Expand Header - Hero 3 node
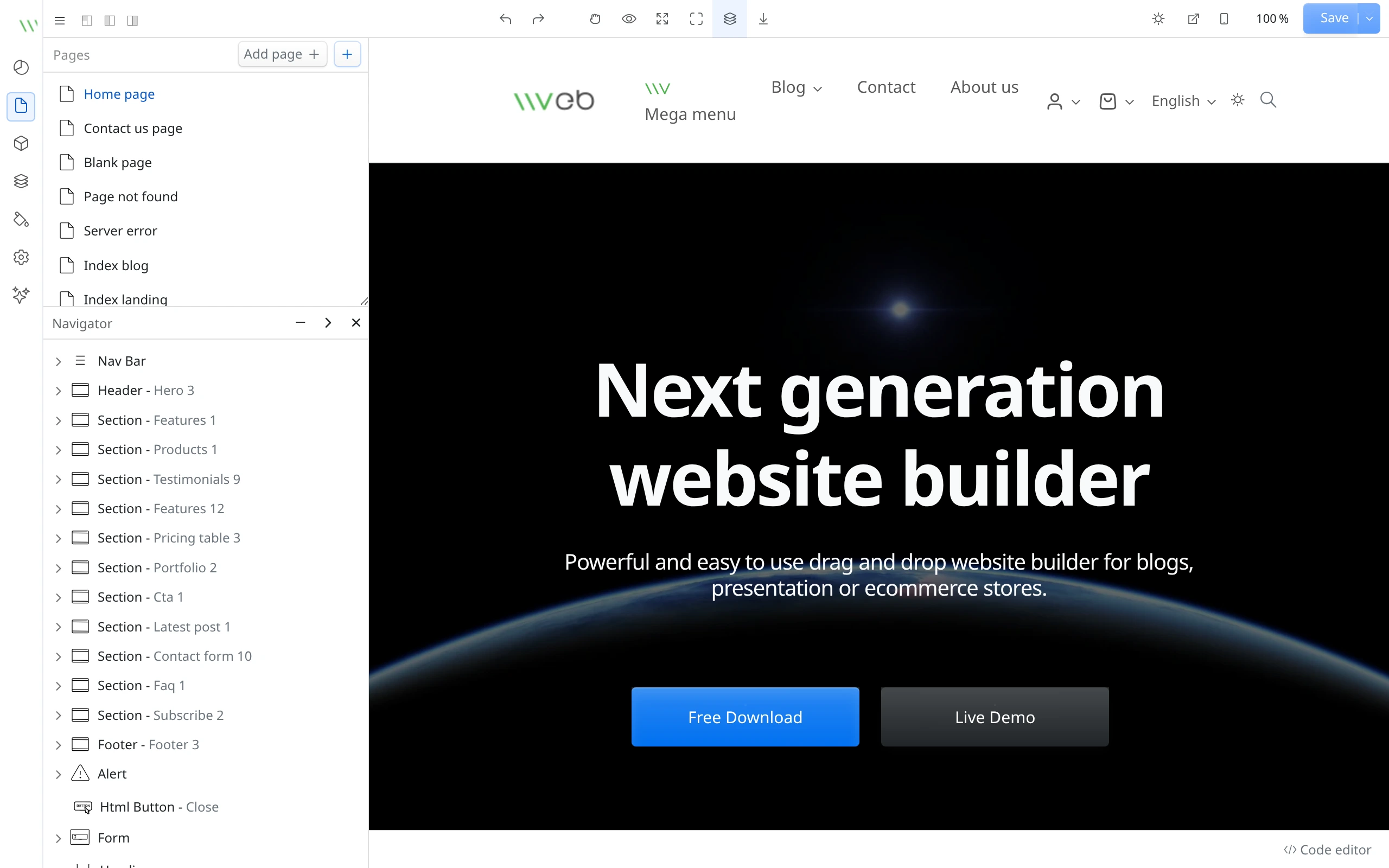This screenshot has height=868, width=1389. pyautogui.click(x=58, y=391)
